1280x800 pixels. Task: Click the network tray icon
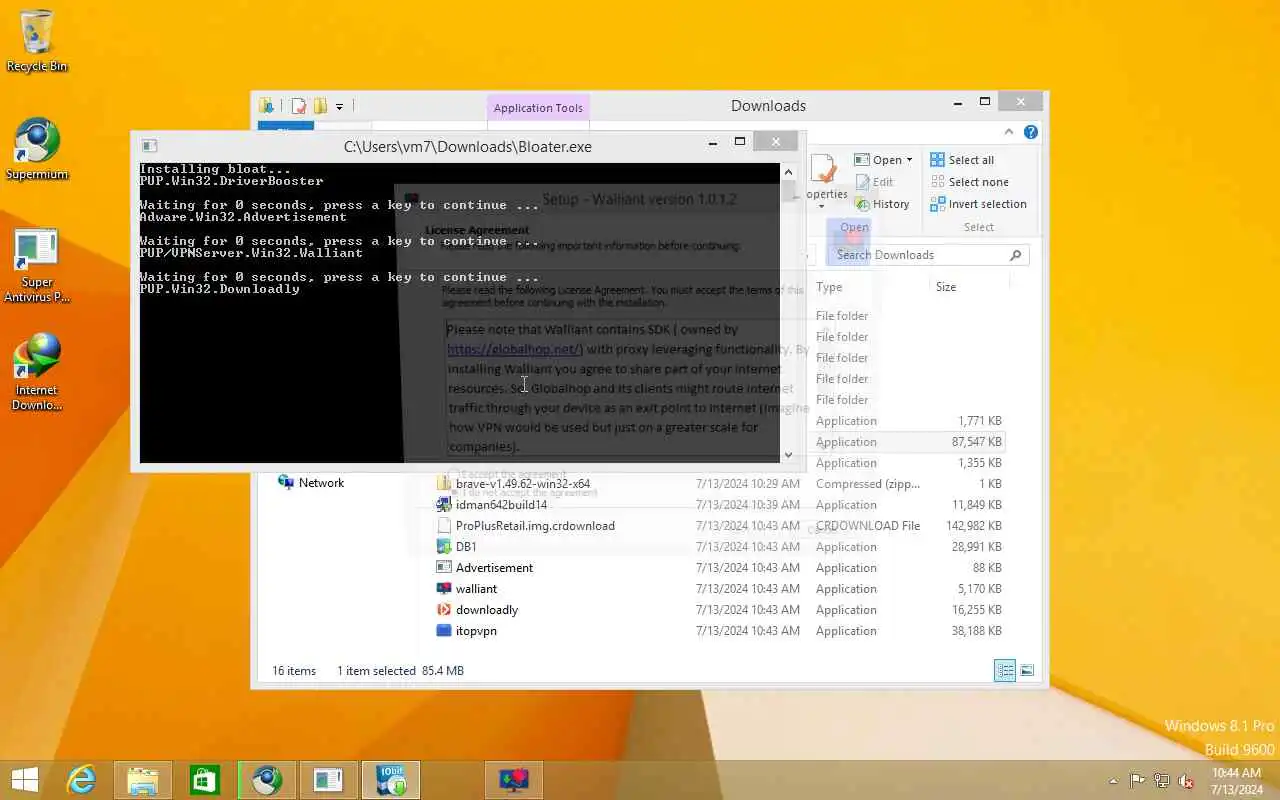(x=1162, y=781)
